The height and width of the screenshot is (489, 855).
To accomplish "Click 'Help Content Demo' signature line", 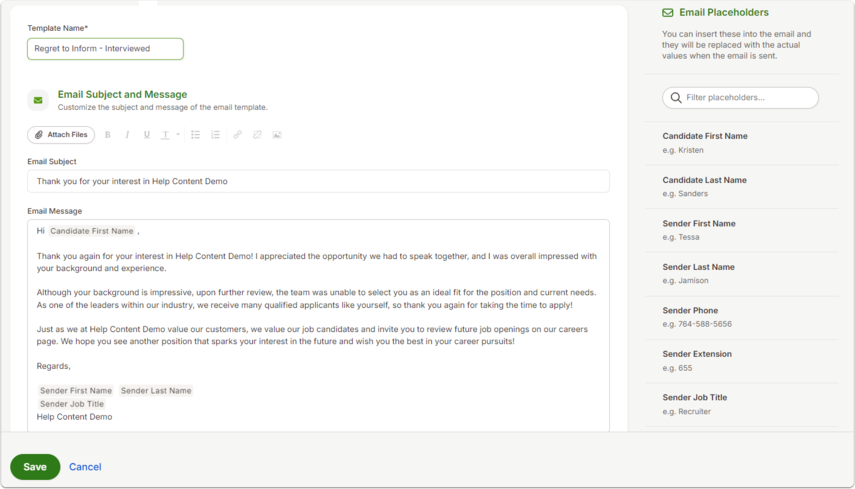I will click(x=74, y=417).
